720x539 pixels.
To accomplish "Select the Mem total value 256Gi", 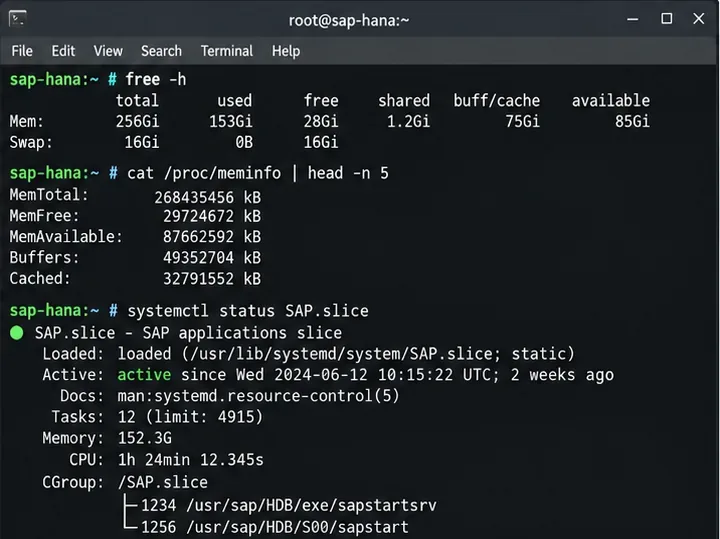I will click(x=137, y=121).
